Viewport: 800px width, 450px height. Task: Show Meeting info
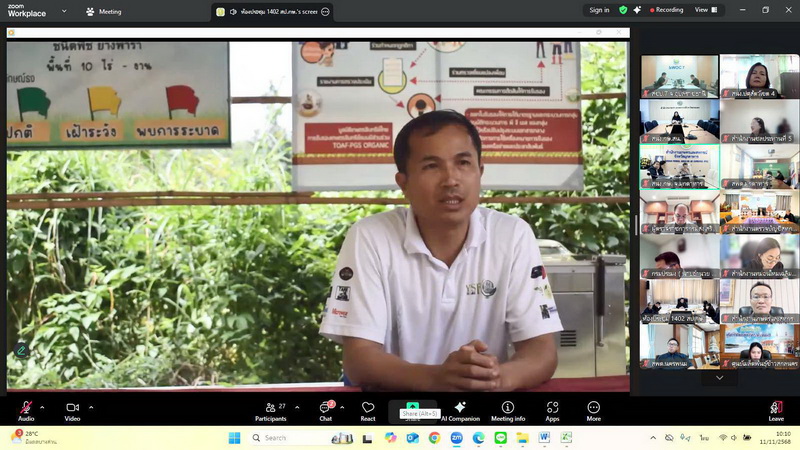tap(508, 409)
